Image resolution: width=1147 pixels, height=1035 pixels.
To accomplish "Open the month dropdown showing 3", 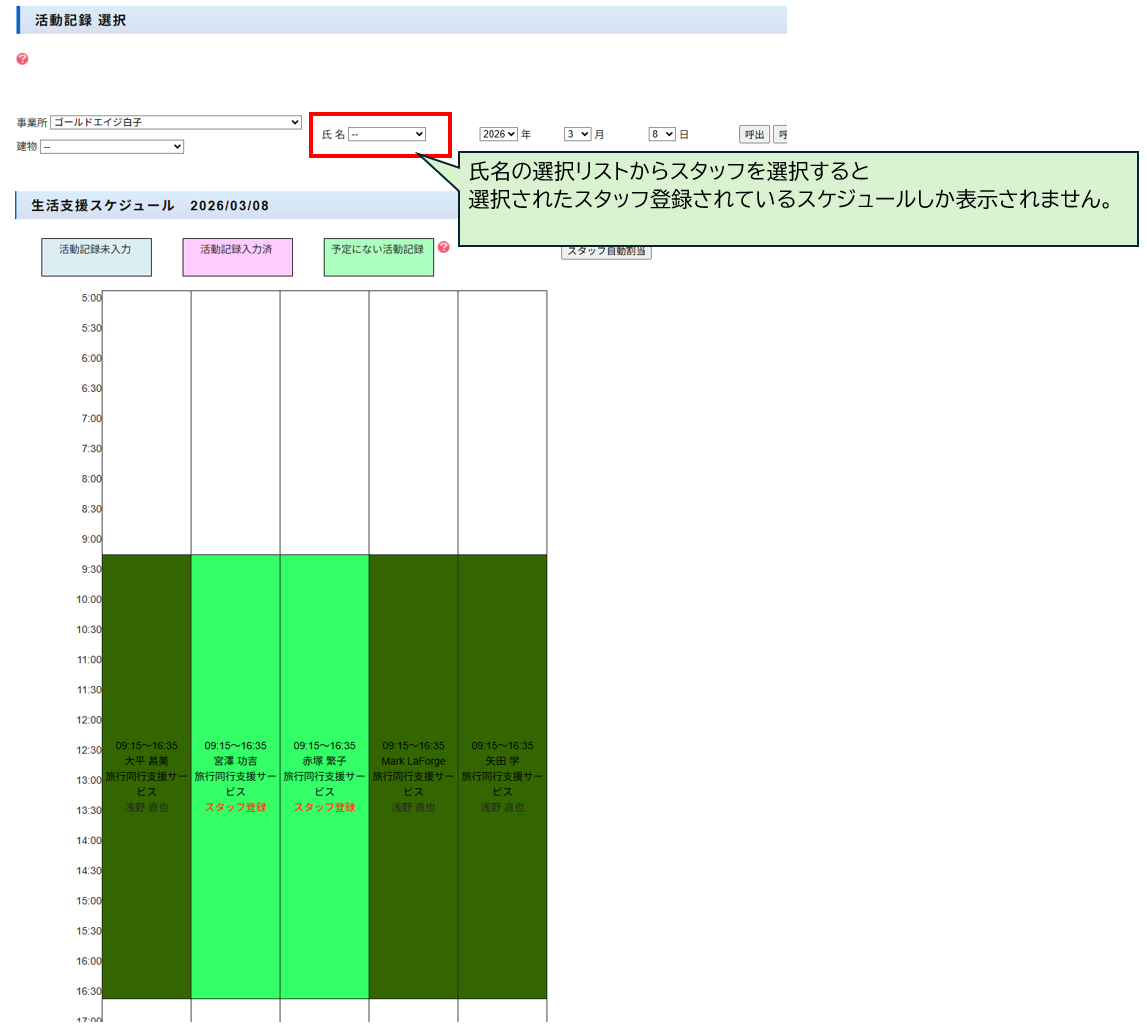I will (578, 134).
